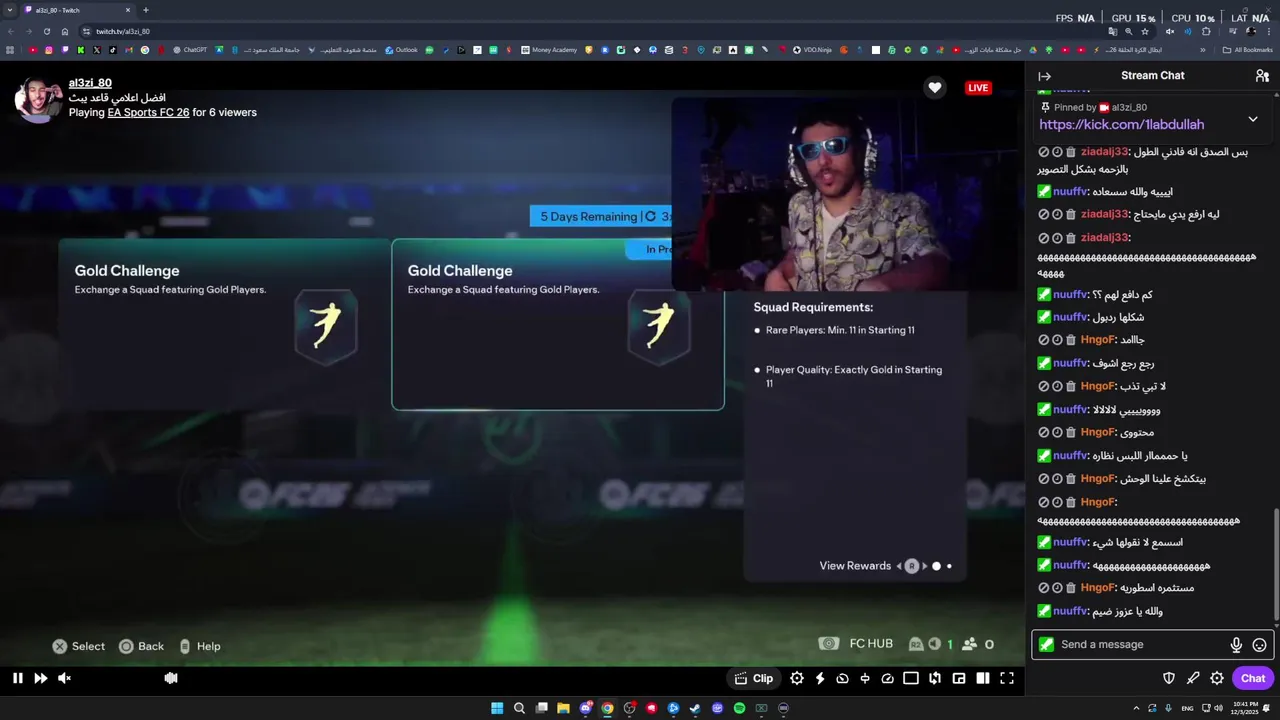The height and width of the screenshot is (720, 1280).
Task: Open al3zi_80 channel name link
Action: coord(90,83)
